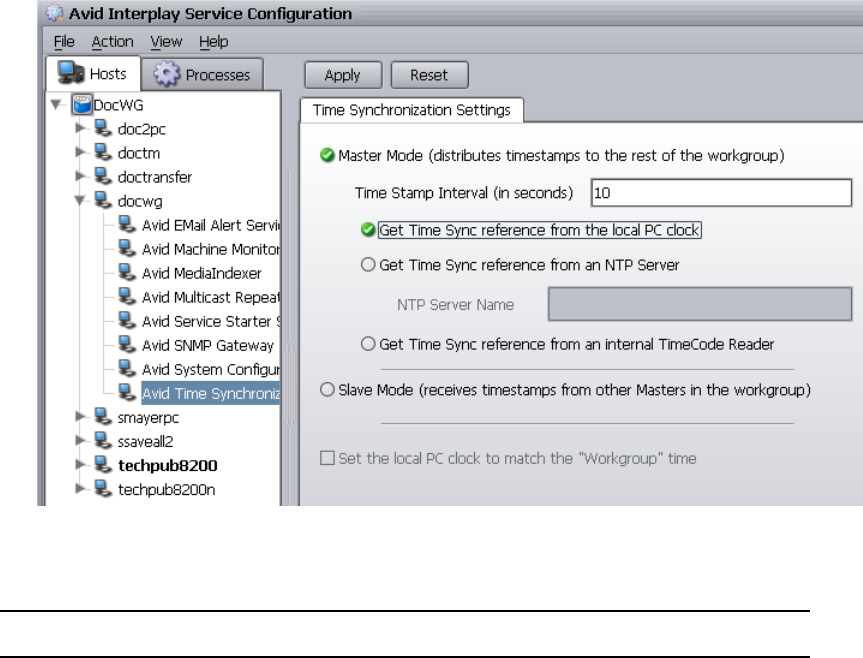Click the smayerpc host computer icon

[103, 417]
